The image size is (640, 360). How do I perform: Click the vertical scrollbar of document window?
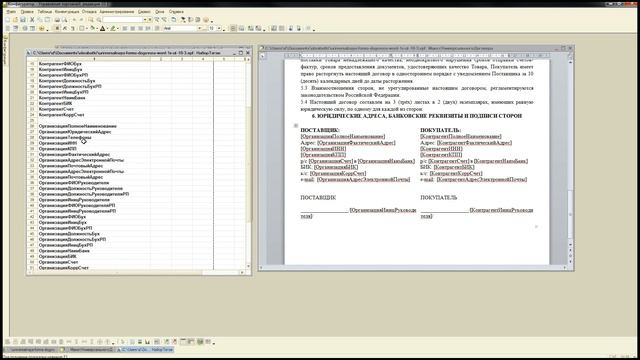click(x=570, y=155)
